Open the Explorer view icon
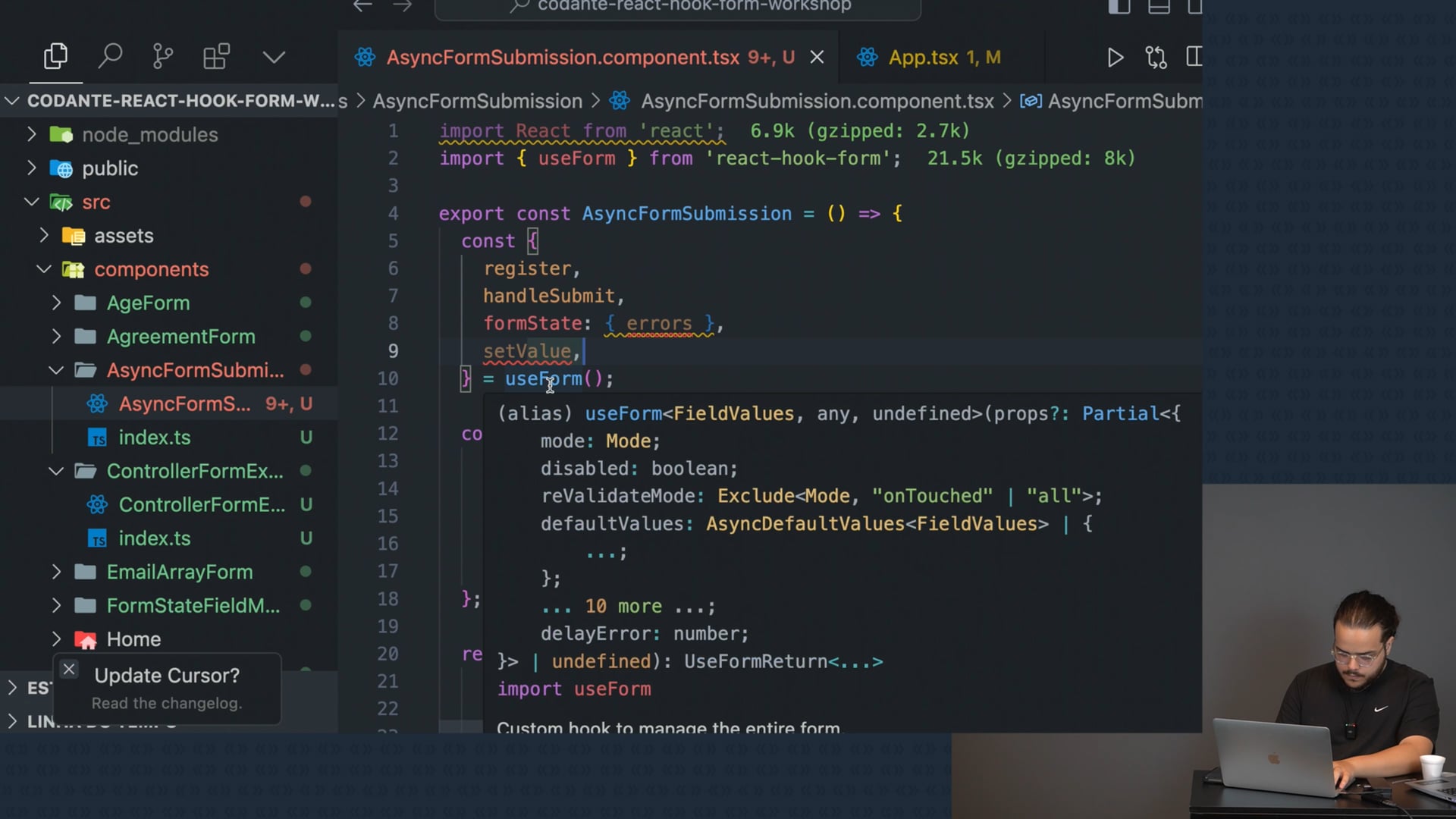 point(55,56)
